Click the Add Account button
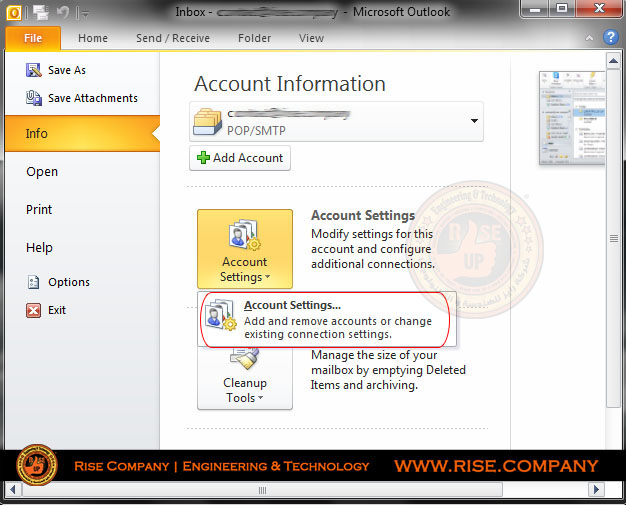626x505 pixels. [x=240, y=158]
